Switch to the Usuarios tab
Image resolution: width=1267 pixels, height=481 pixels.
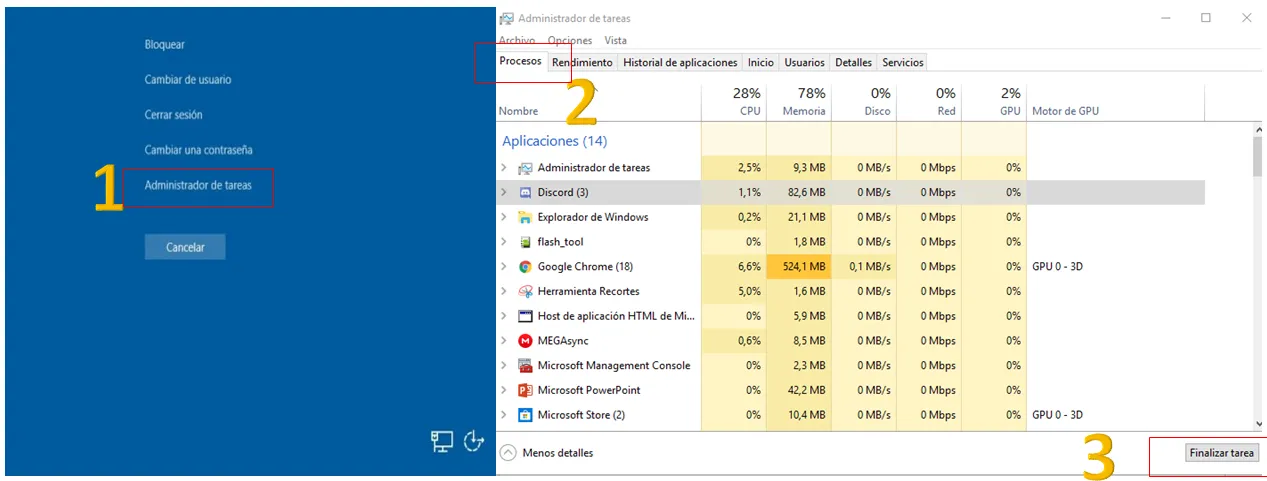point(804,62)
